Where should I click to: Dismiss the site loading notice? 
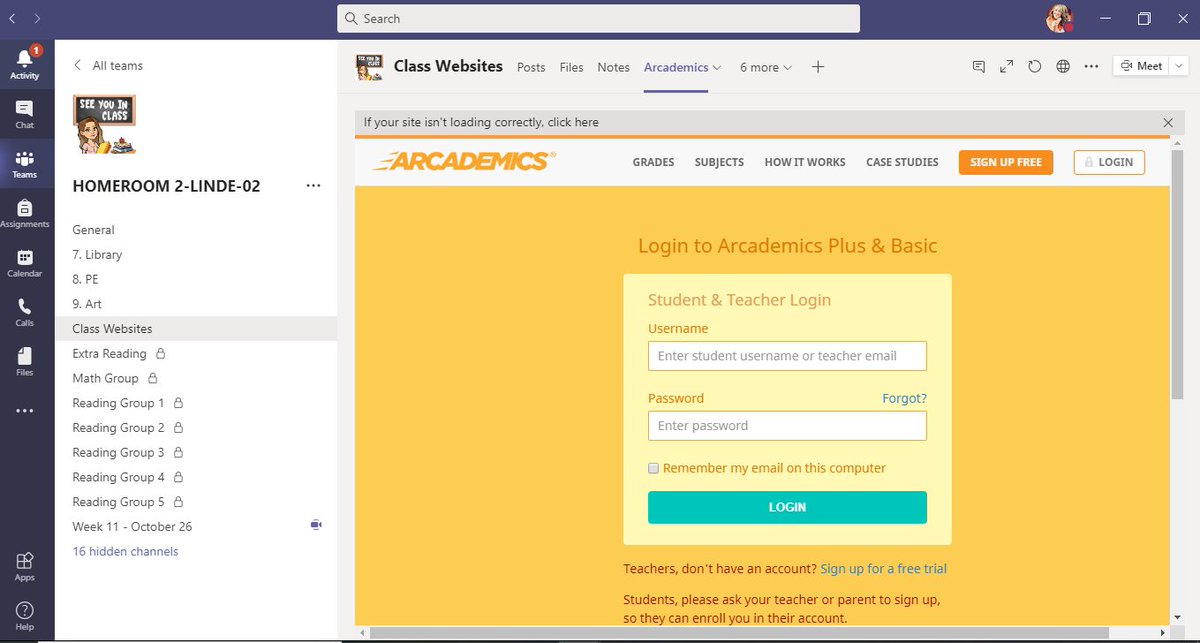[1168, 122]
